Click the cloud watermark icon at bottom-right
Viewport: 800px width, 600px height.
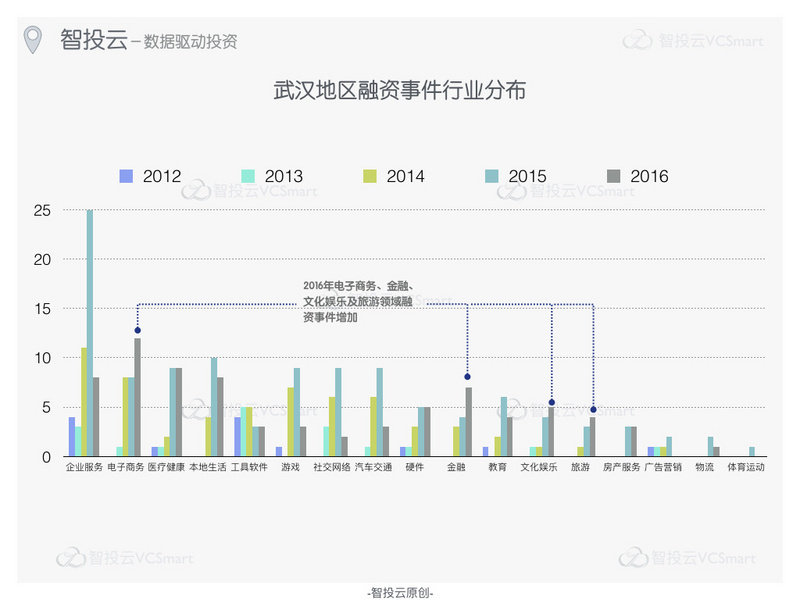point(633,557)
